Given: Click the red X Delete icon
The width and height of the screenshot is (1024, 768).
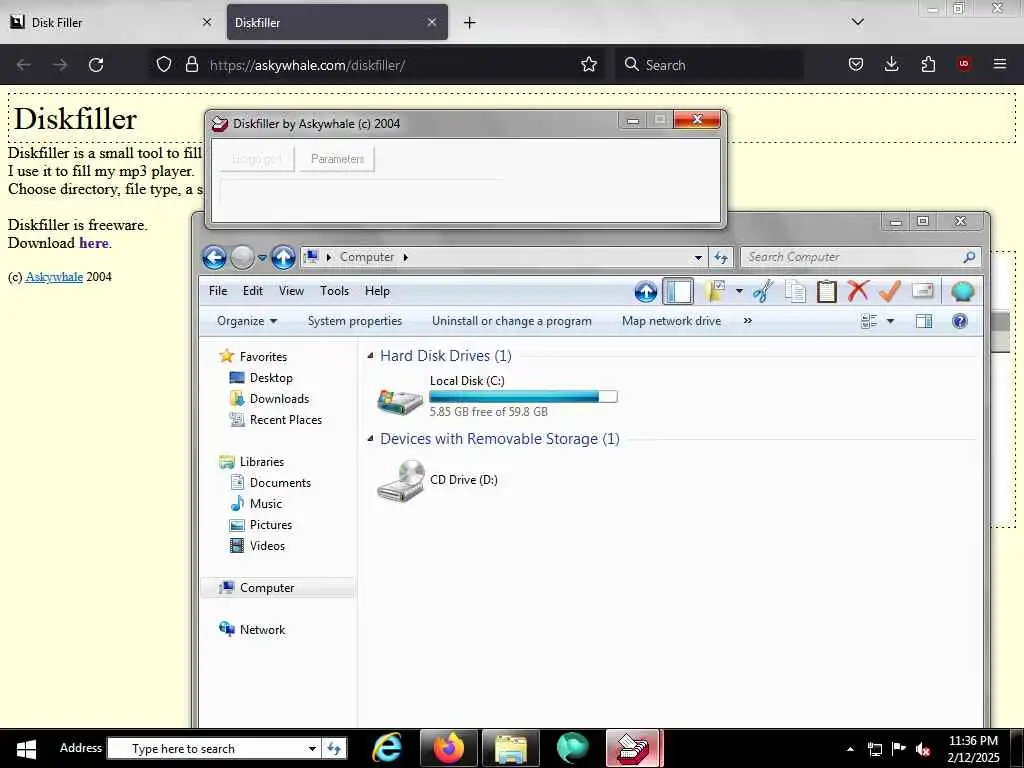Looking at the screenshot, I should [858, 291].
